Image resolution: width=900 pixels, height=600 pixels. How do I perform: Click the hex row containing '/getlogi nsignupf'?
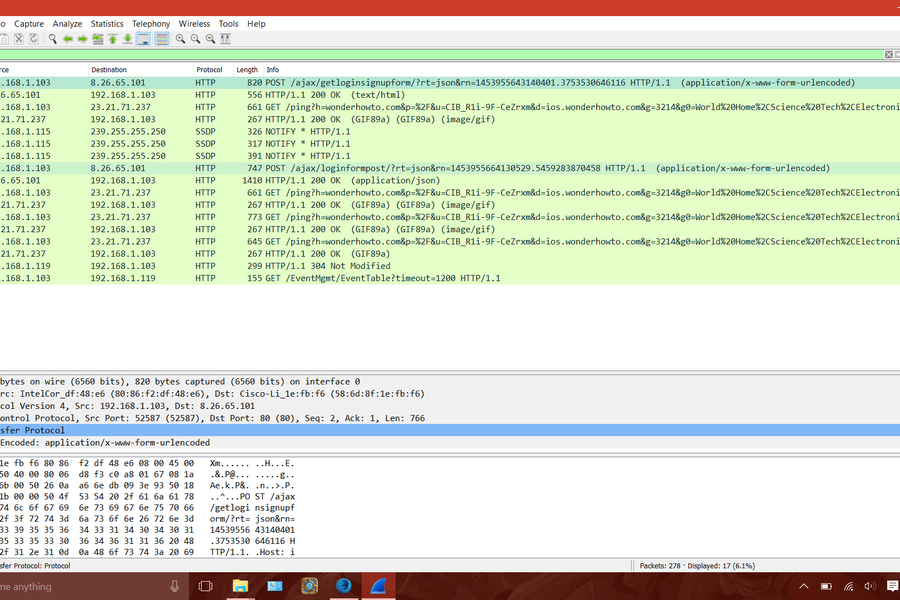148,508
